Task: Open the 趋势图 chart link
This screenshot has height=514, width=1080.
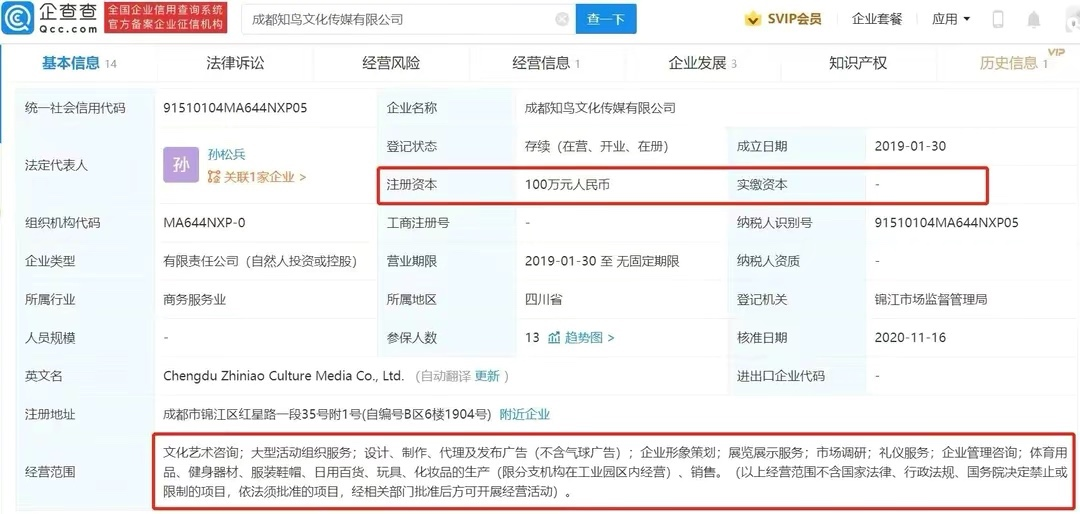Action: (581, 338)
